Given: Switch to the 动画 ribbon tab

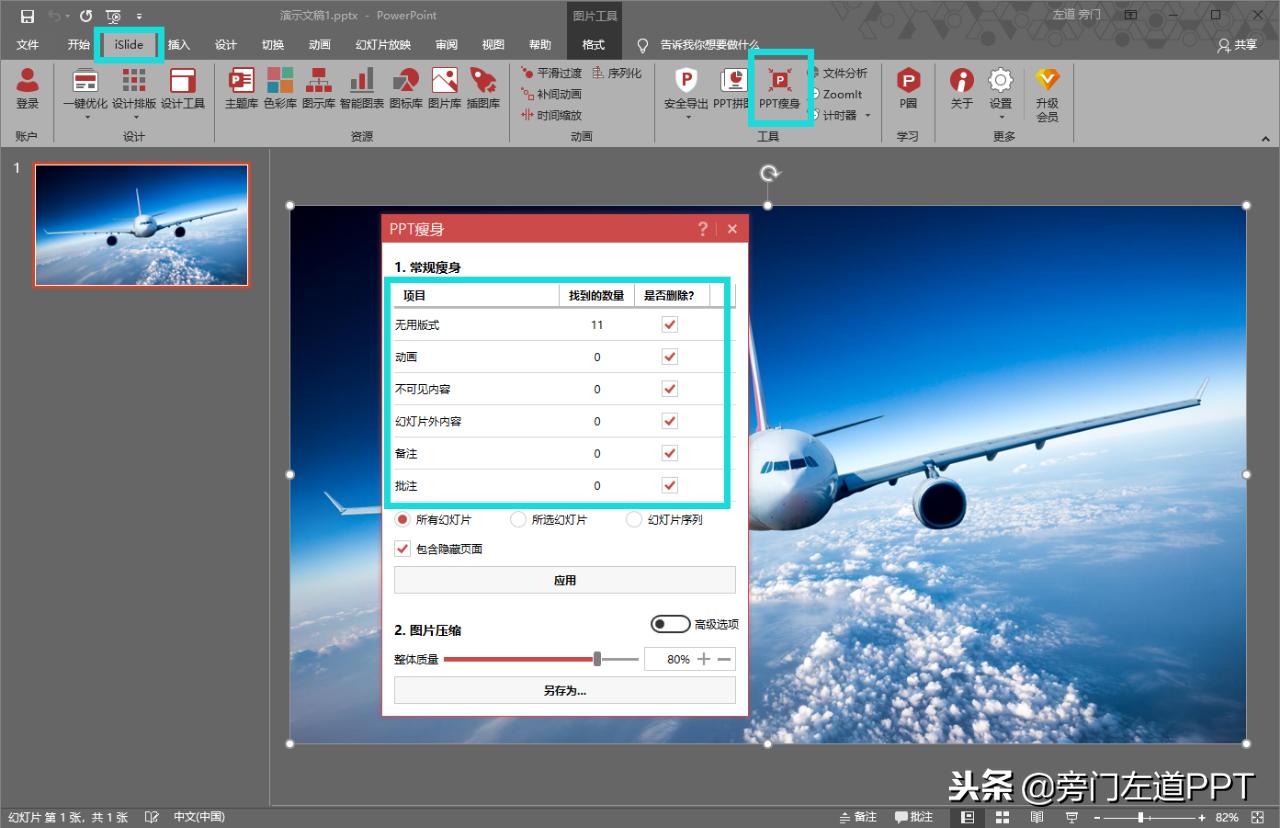Looking at the screenshot, I should point(319,45).
